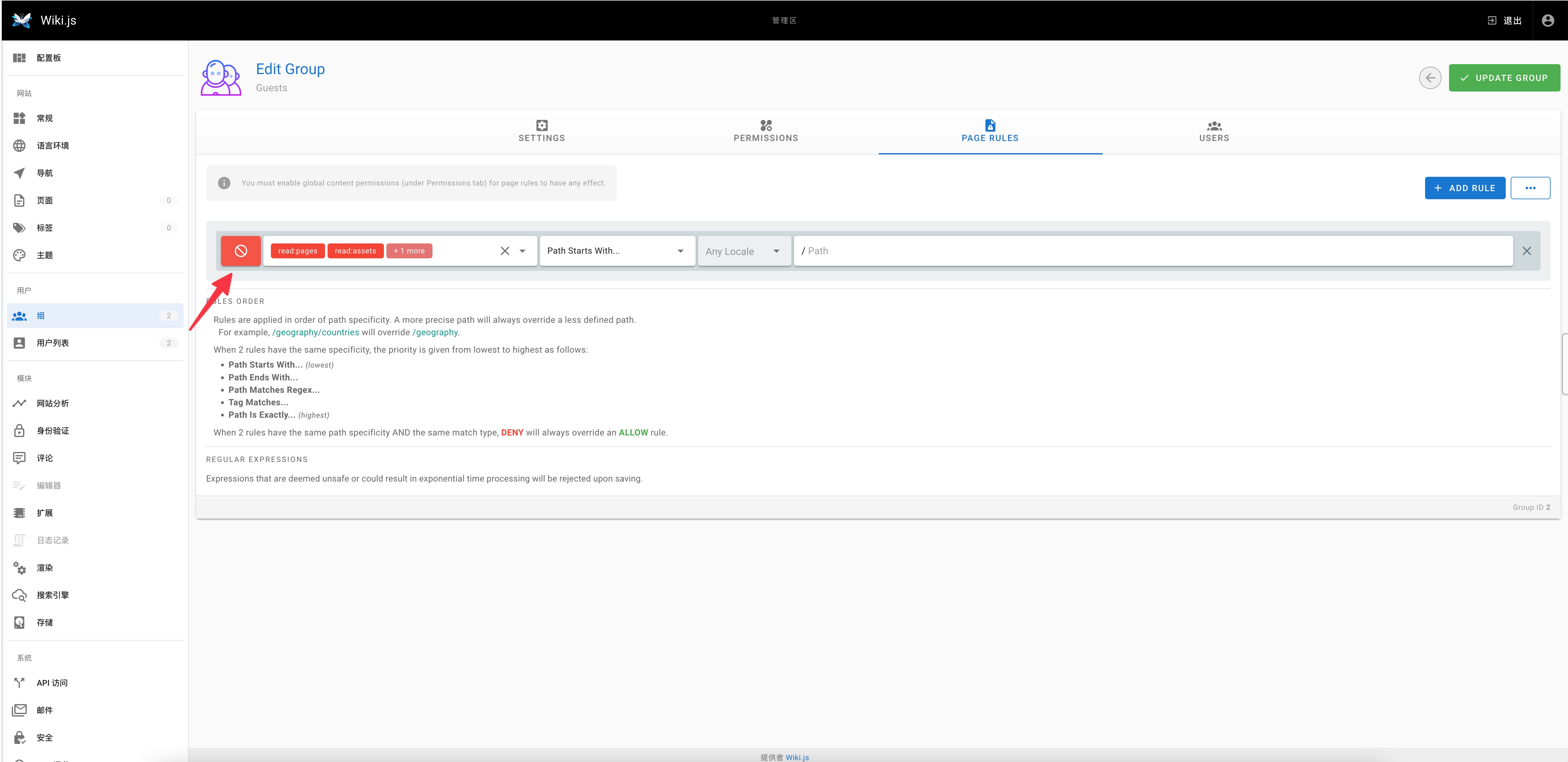Open 语言环境 locale settings
The width and height of the screenshot is (1568, 762).
[x=95, y=145]
